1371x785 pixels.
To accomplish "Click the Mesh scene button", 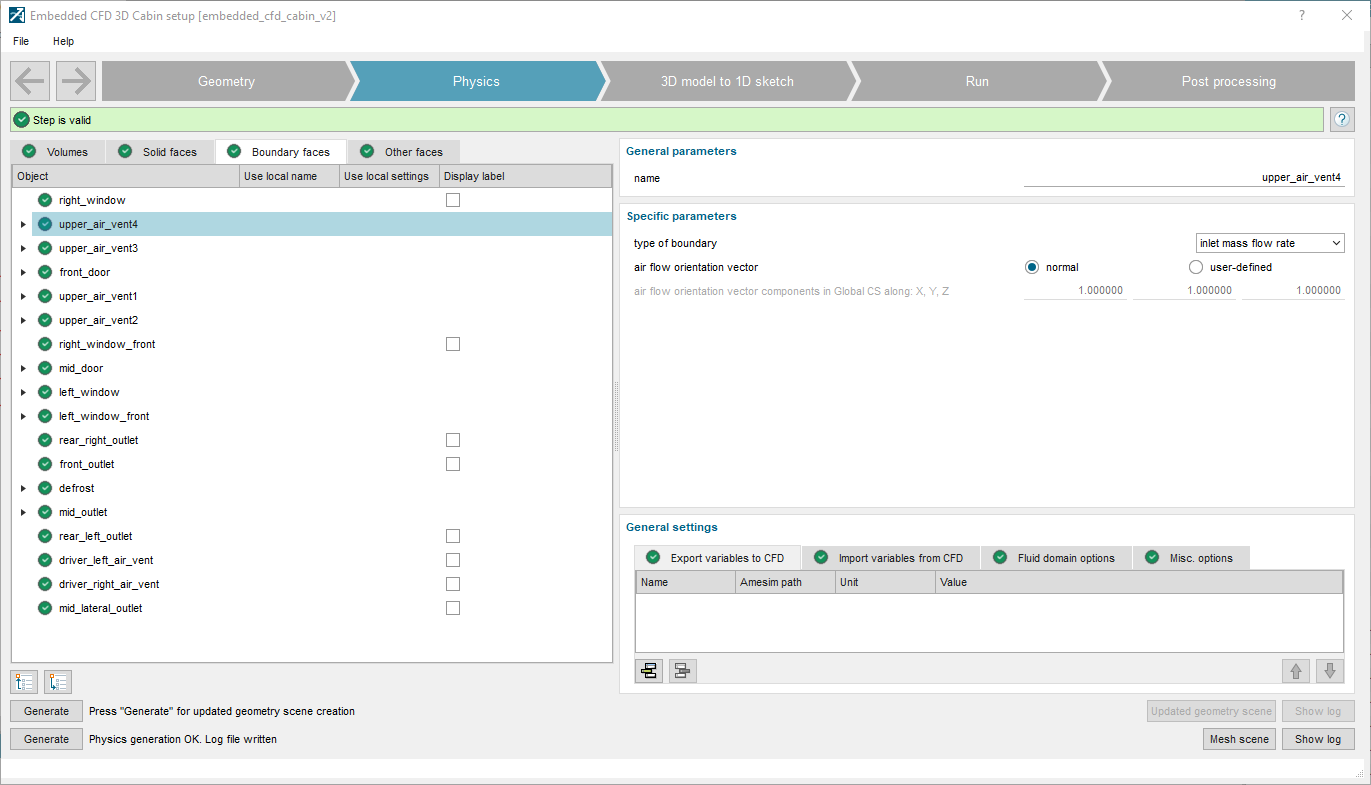I will click(1239, 739).
